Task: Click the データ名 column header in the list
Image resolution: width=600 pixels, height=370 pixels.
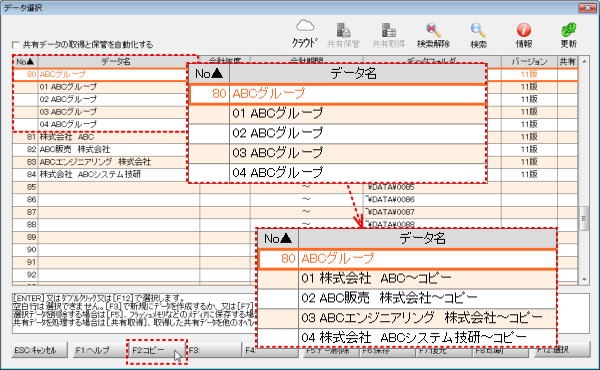Action: click(115, 62)
